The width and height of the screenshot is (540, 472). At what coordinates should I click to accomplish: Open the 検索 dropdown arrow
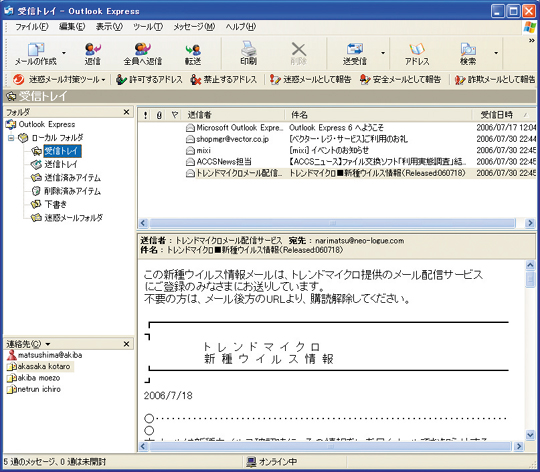point(496,53)
